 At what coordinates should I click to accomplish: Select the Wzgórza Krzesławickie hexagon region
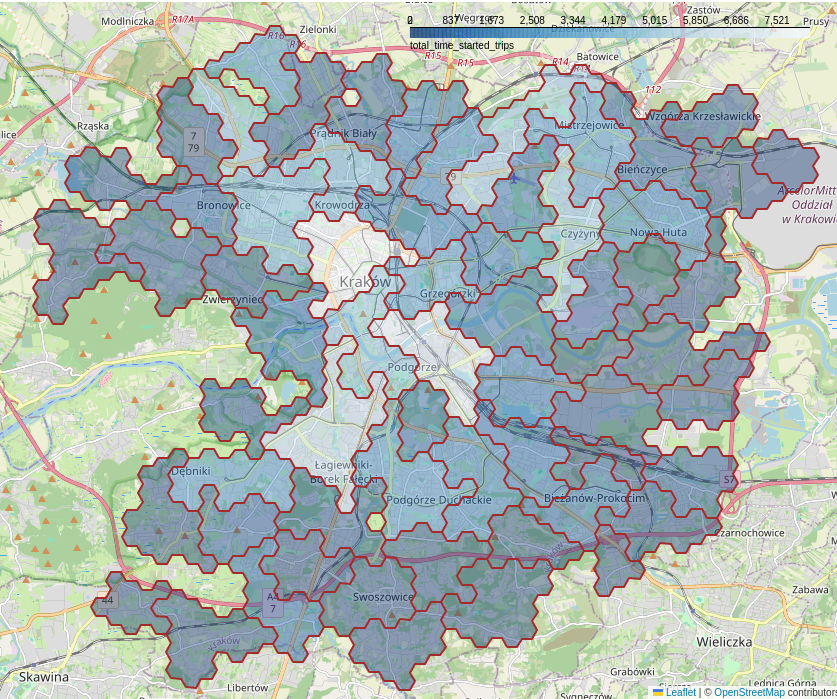(x=703, y=116)
